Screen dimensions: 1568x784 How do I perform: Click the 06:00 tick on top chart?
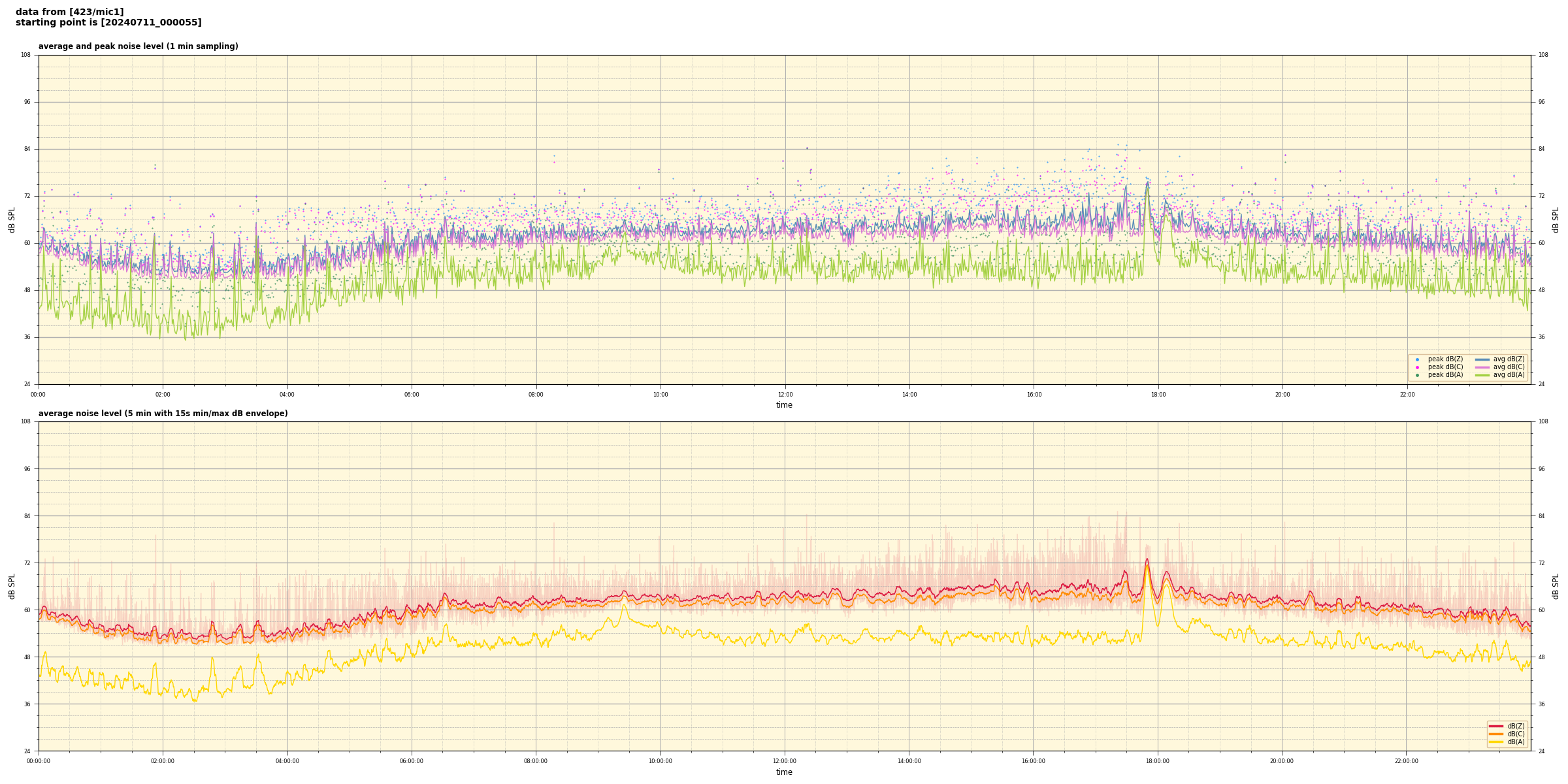pos(412,395)
